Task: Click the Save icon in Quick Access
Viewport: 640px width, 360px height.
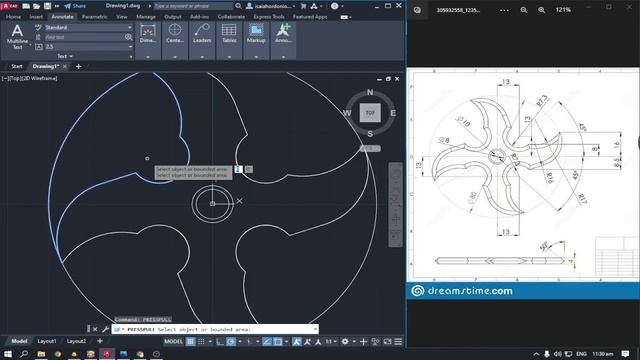Action: point(48,6)
